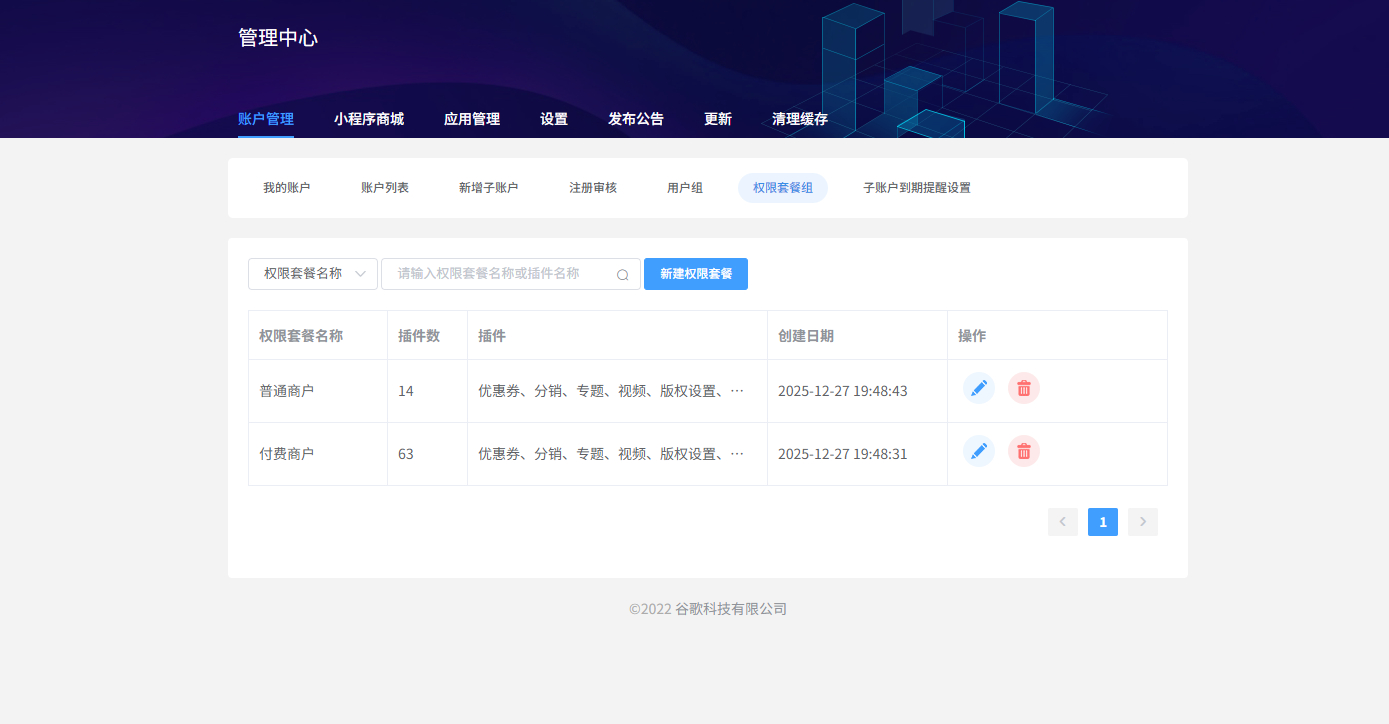
Task: Click the magnifier search icon
Action: [622, 273]
